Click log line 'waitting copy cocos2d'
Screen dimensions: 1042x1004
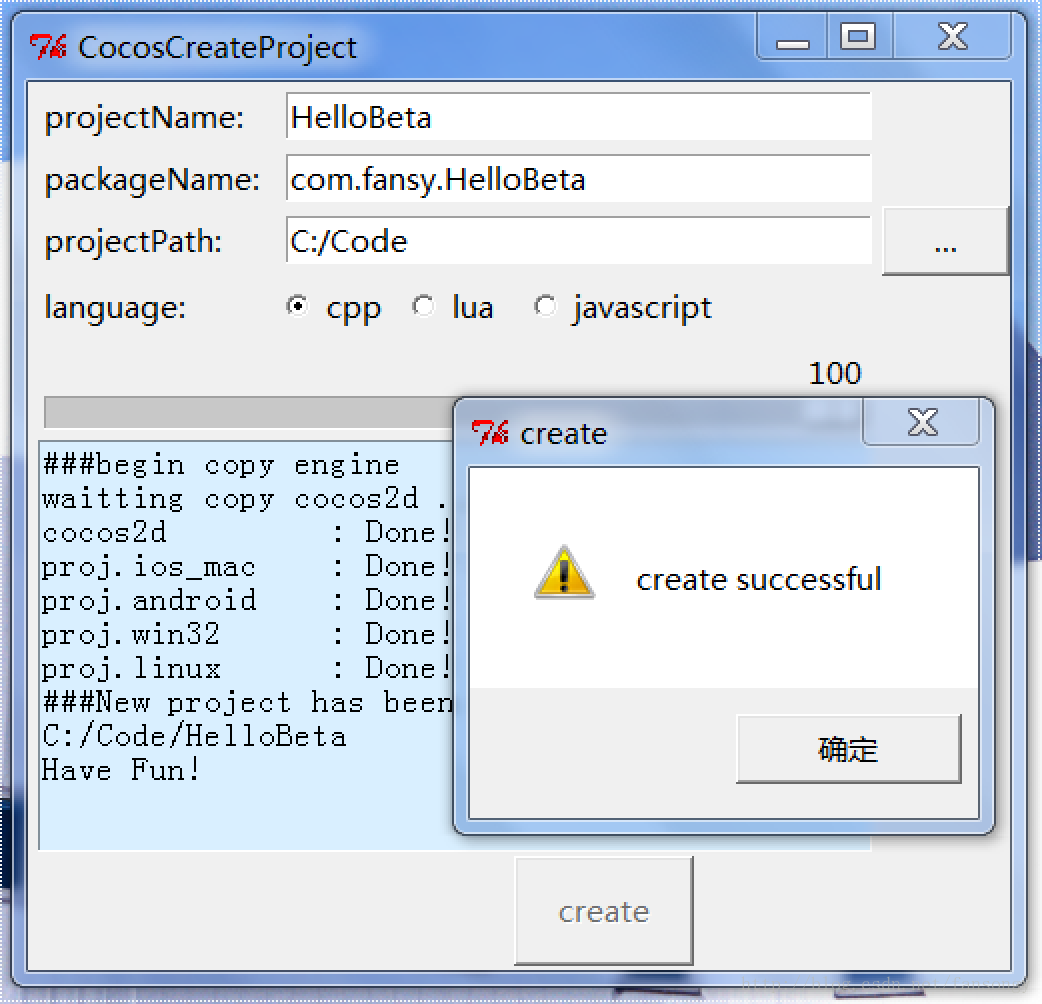230,498
